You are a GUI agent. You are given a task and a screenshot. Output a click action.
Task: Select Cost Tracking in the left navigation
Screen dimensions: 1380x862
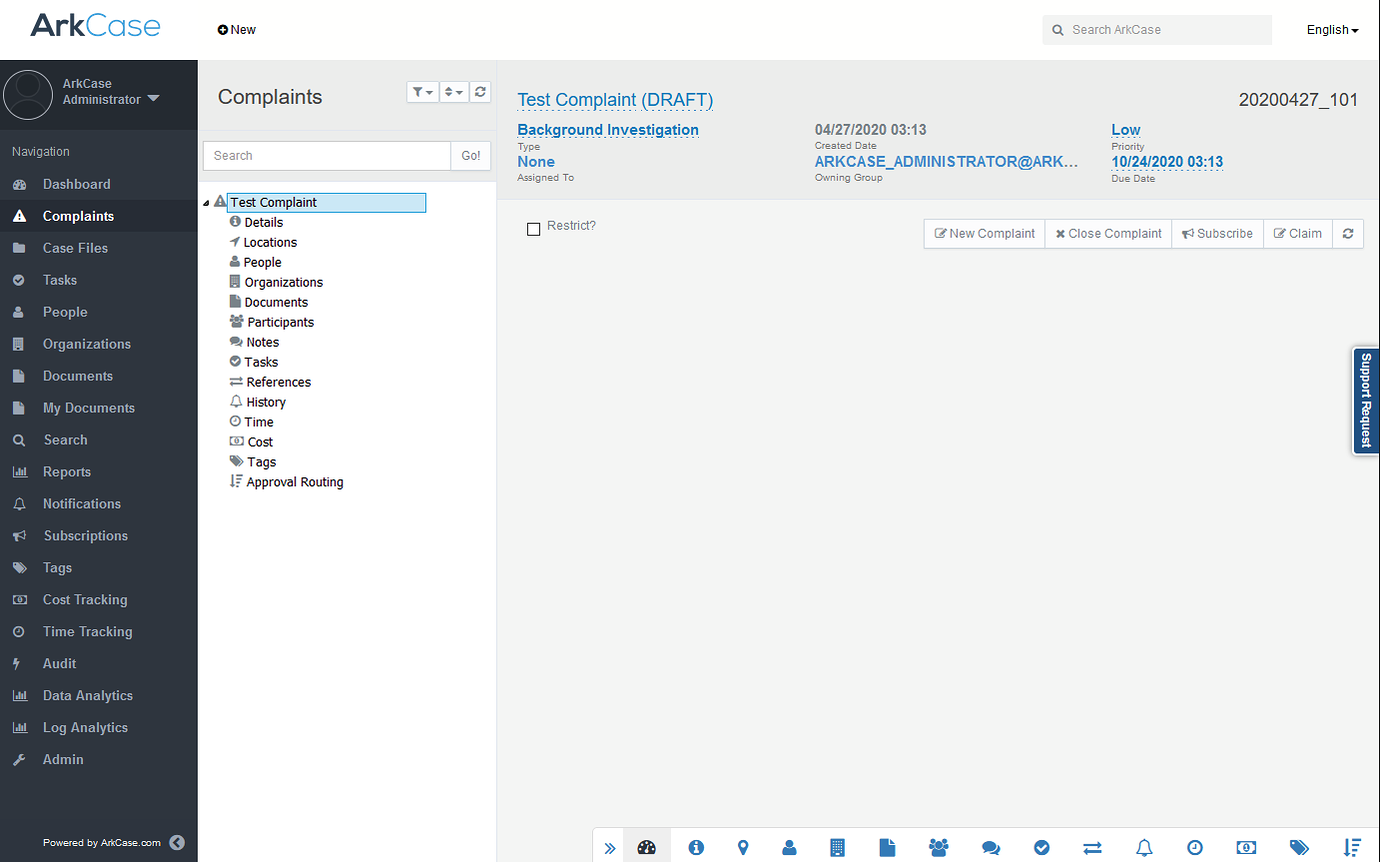pos(85,600)
